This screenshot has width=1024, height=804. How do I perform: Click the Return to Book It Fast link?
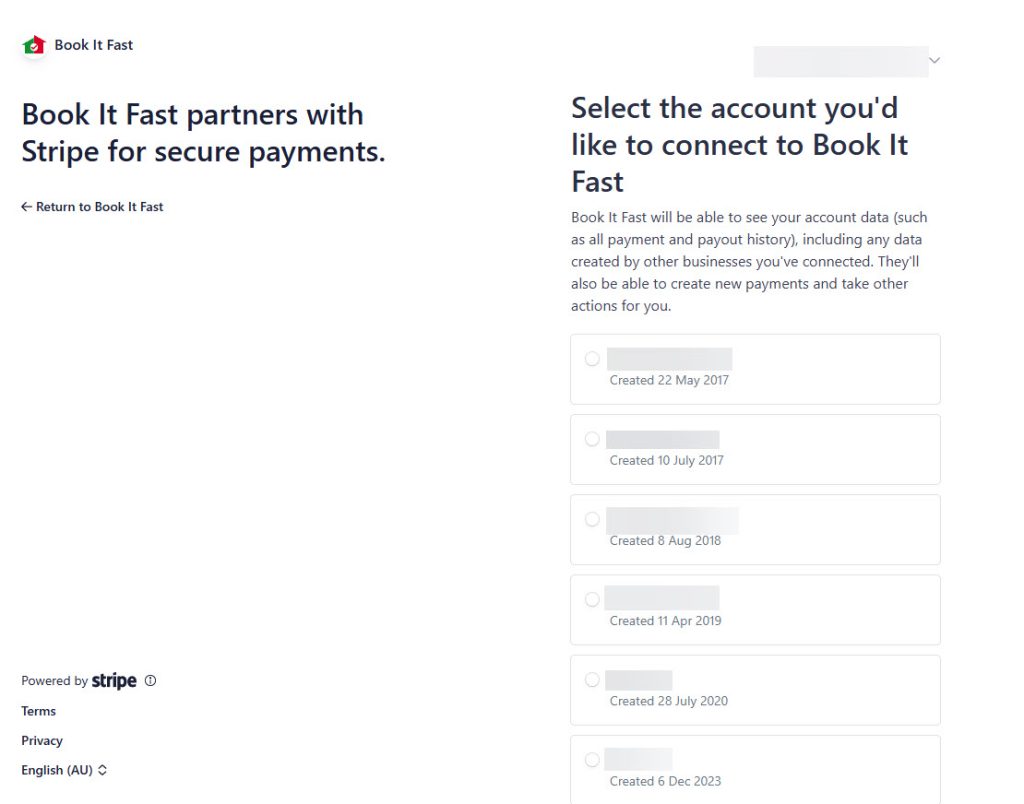(x=99, y=207)
